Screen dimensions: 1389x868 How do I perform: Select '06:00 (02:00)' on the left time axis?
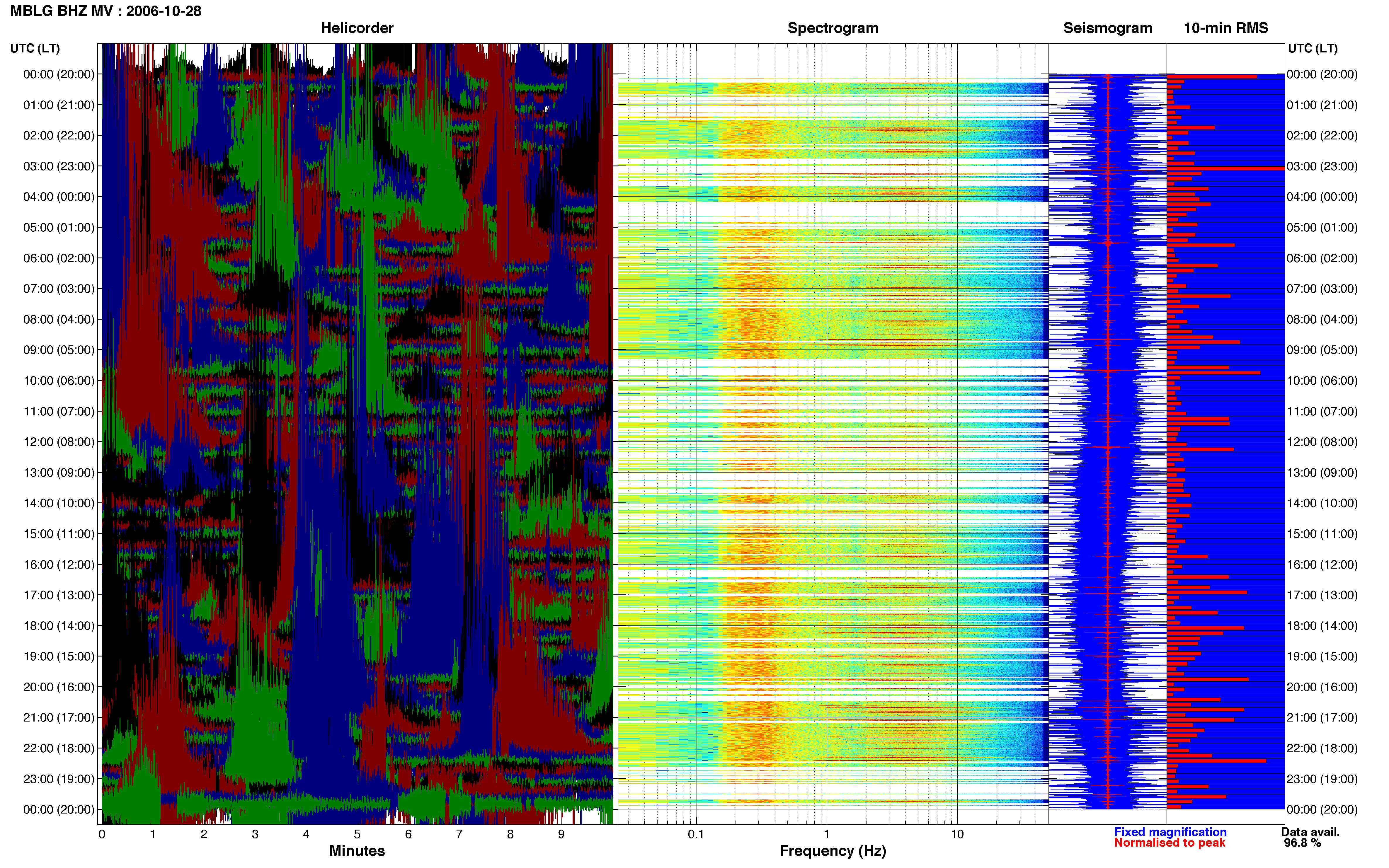click(59, 258)
